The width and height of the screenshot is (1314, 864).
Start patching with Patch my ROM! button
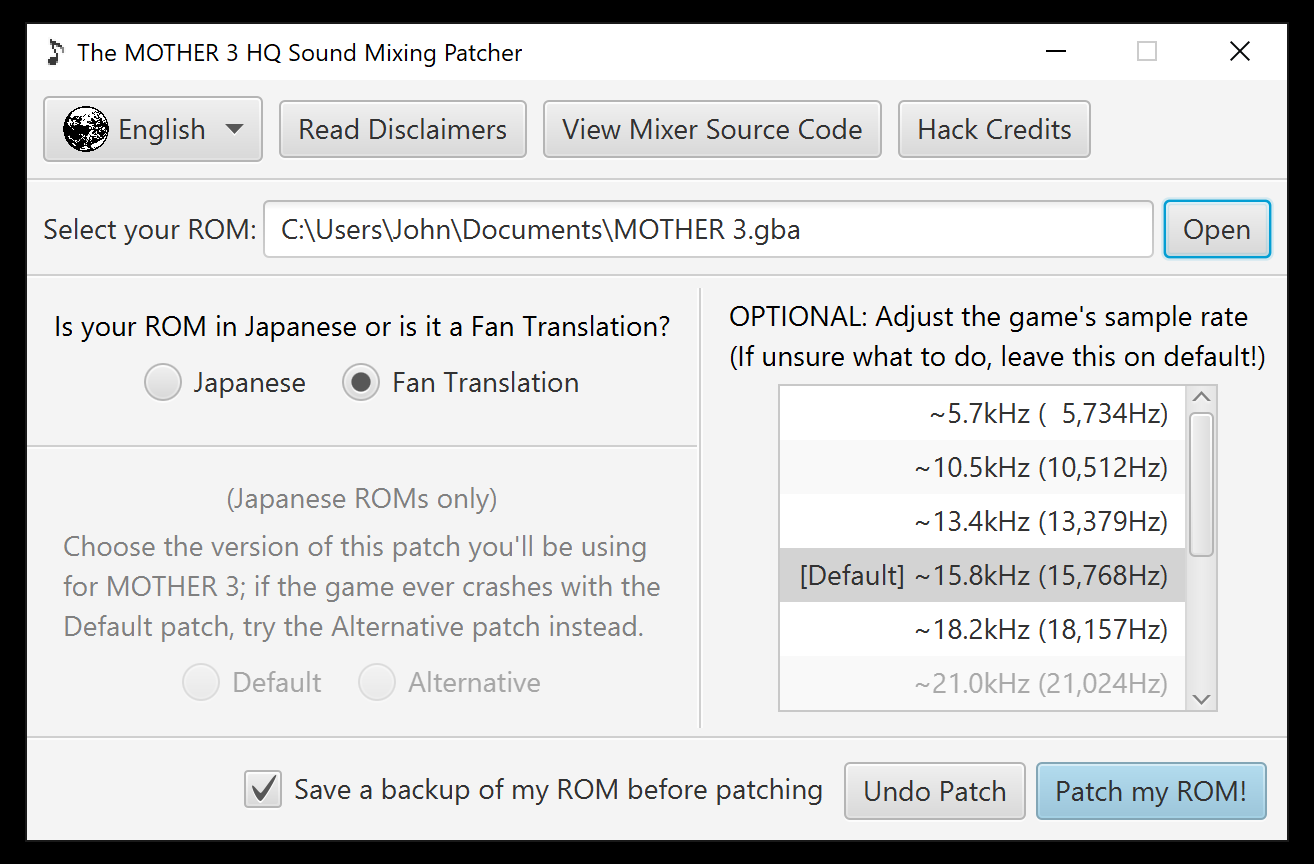tap(1151, 791)
